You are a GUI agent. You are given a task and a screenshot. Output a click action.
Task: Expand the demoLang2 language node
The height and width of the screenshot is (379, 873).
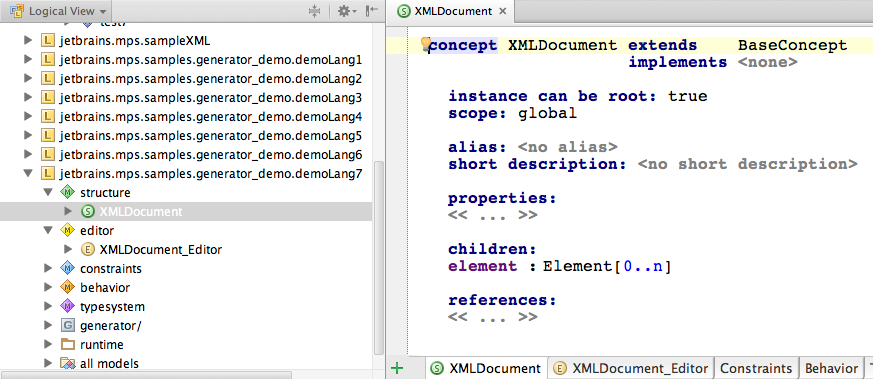tap(28, 78)
